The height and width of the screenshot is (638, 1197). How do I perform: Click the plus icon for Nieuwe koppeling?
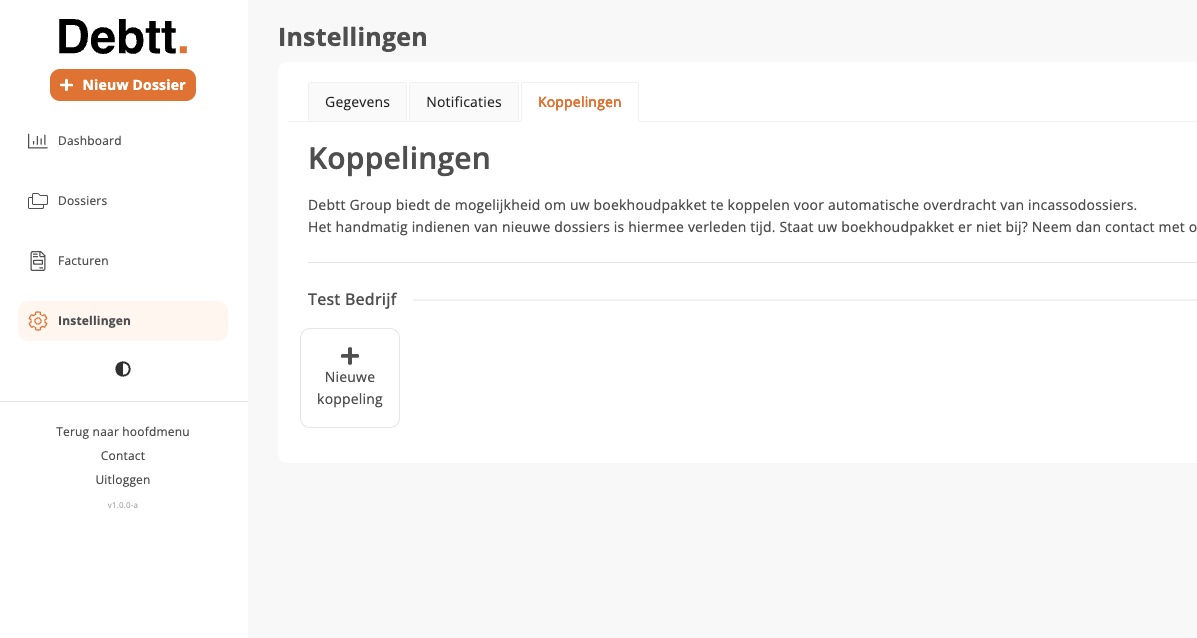coord(350,355)
